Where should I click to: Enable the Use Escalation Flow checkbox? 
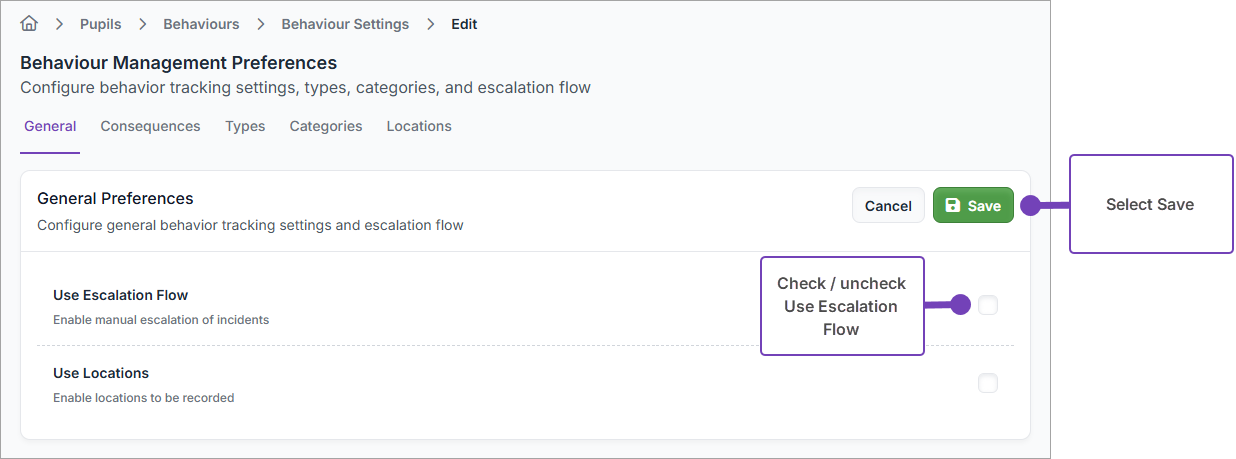(988, 305)
